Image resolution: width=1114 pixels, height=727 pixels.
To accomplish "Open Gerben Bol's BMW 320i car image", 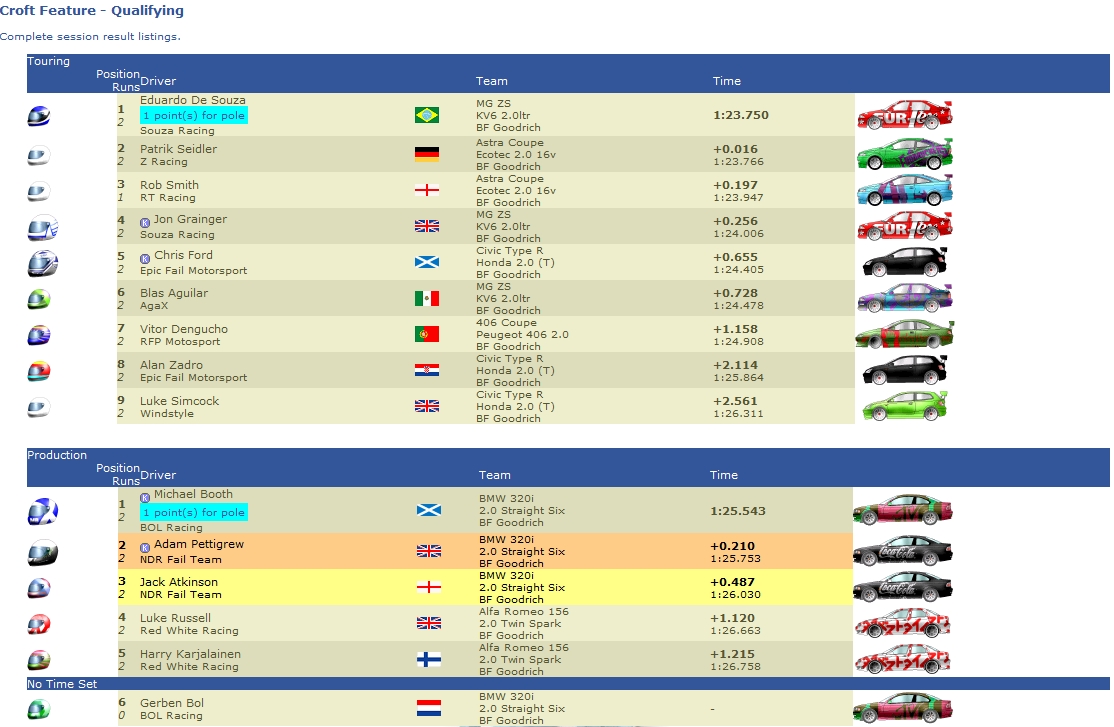I will 902,708.
